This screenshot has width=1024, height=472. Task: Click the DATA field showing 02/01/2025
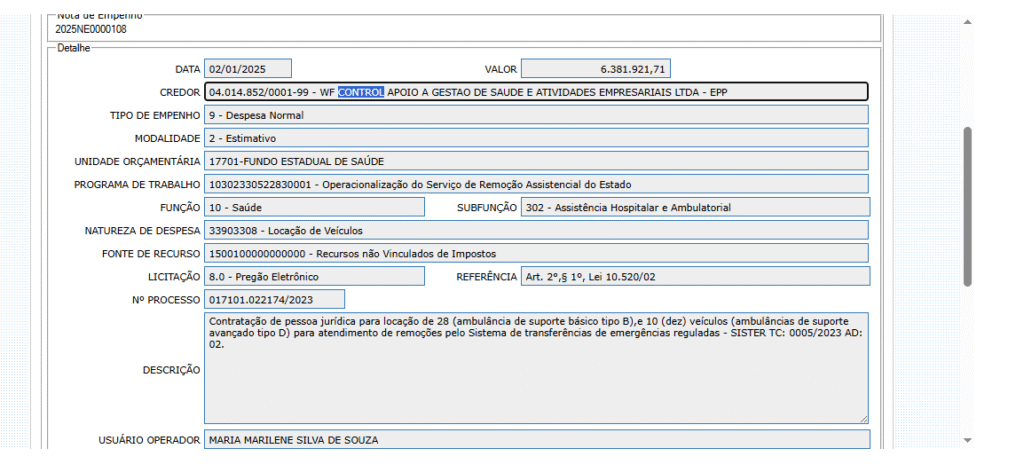[x=248, y=68]
